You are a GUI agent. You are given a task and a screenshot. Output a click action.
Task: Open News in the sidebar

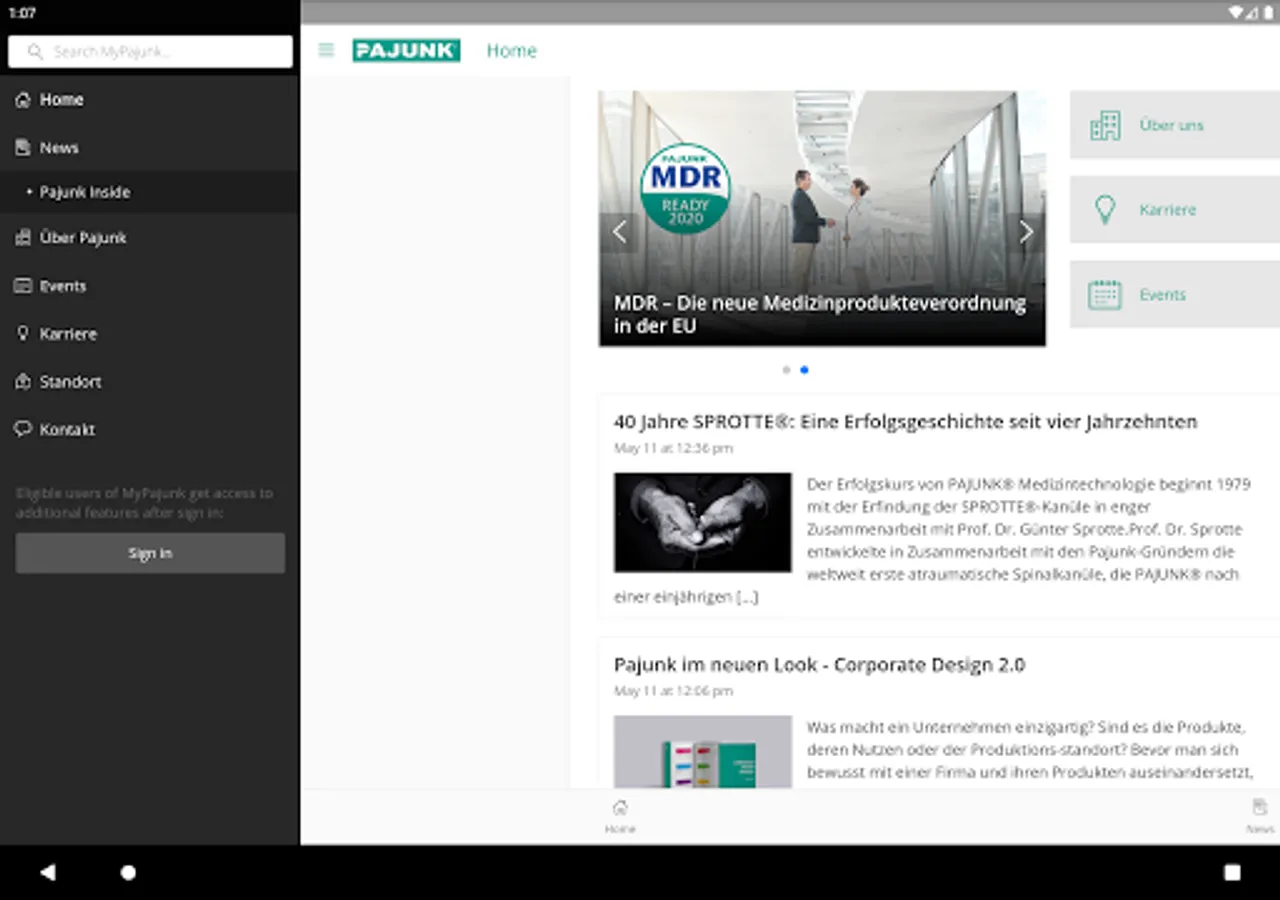tap(150, 147)
